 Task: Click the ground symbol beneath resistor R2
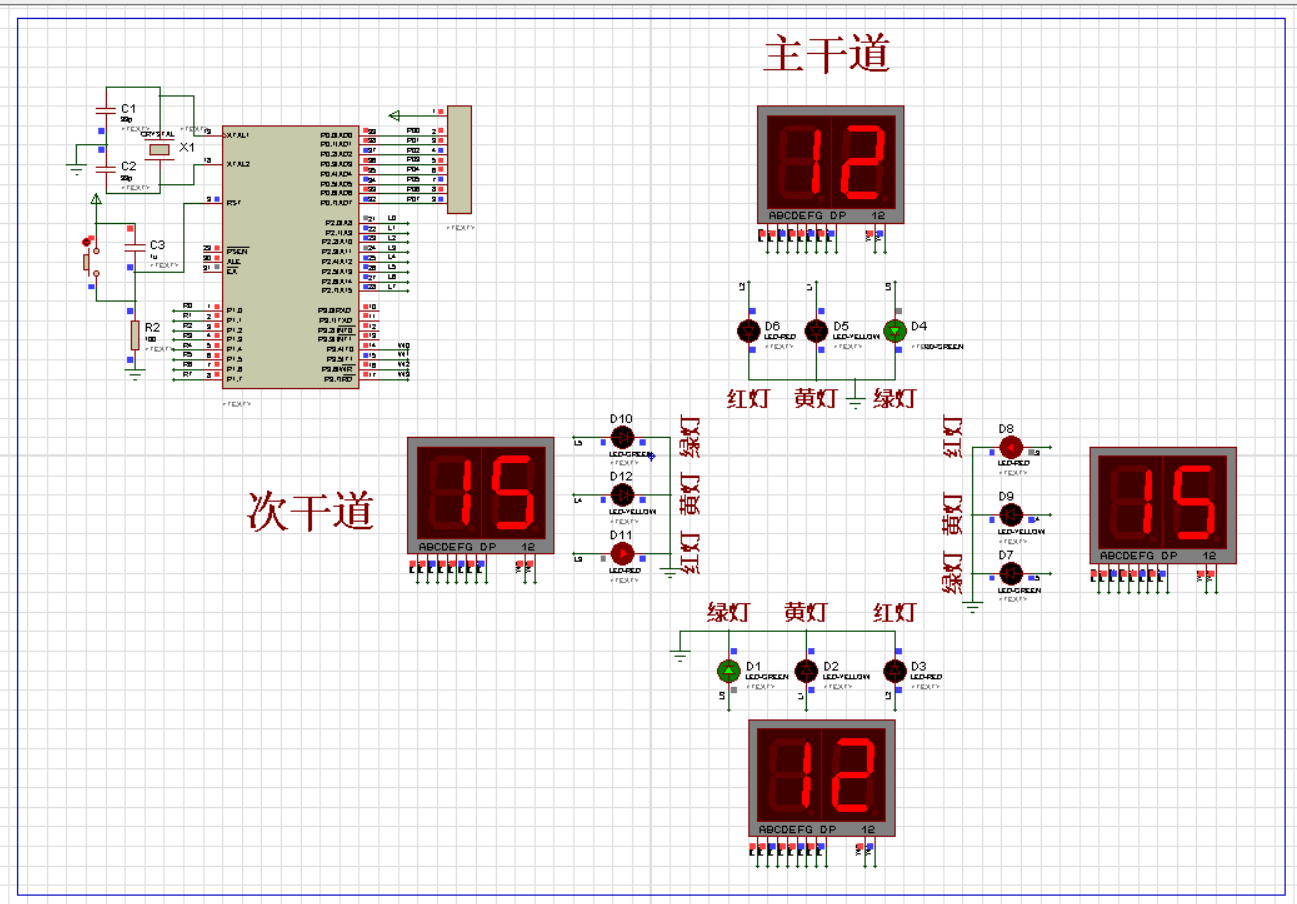coord(134,374)
